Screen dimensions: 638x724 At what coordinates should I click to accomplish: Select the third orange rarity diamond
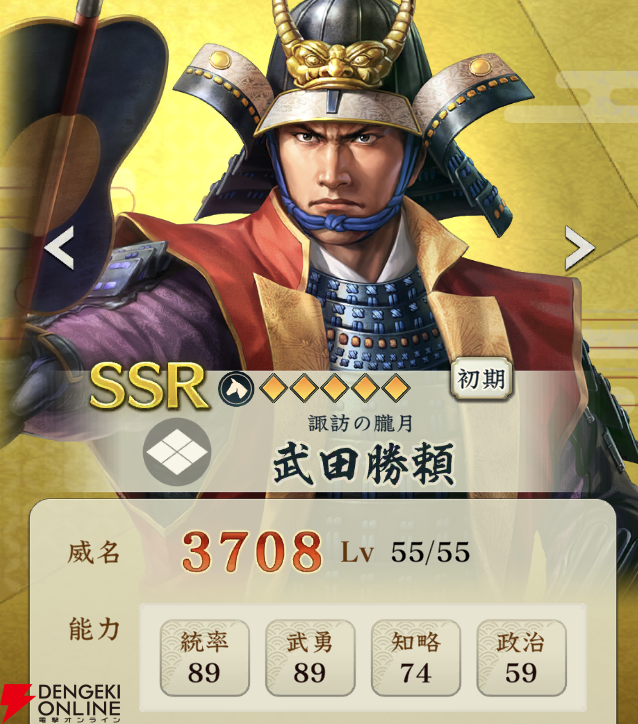334,389
